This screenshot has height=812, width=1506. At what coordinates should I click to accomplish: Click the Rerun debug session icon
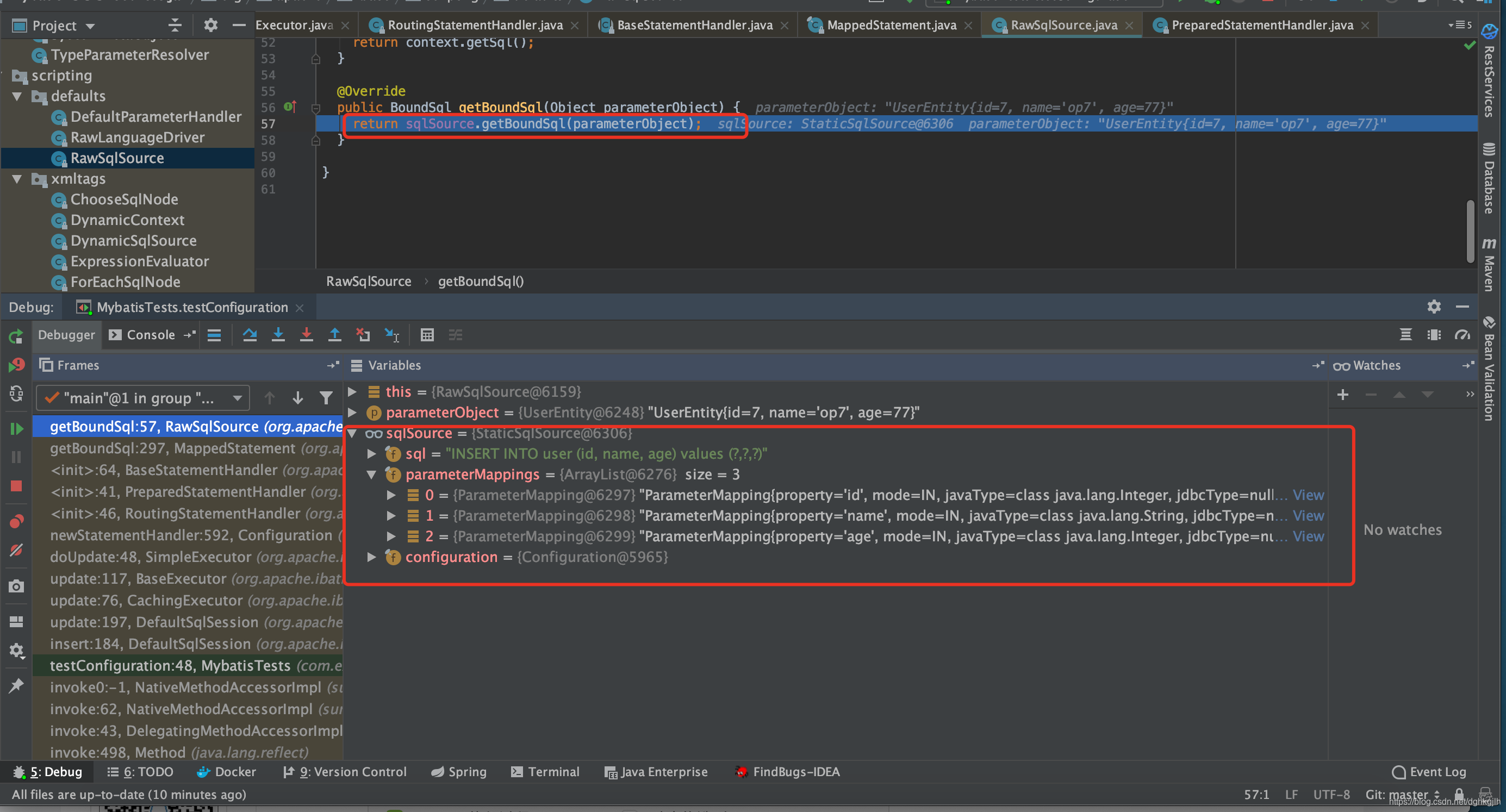tap(16, 337)
